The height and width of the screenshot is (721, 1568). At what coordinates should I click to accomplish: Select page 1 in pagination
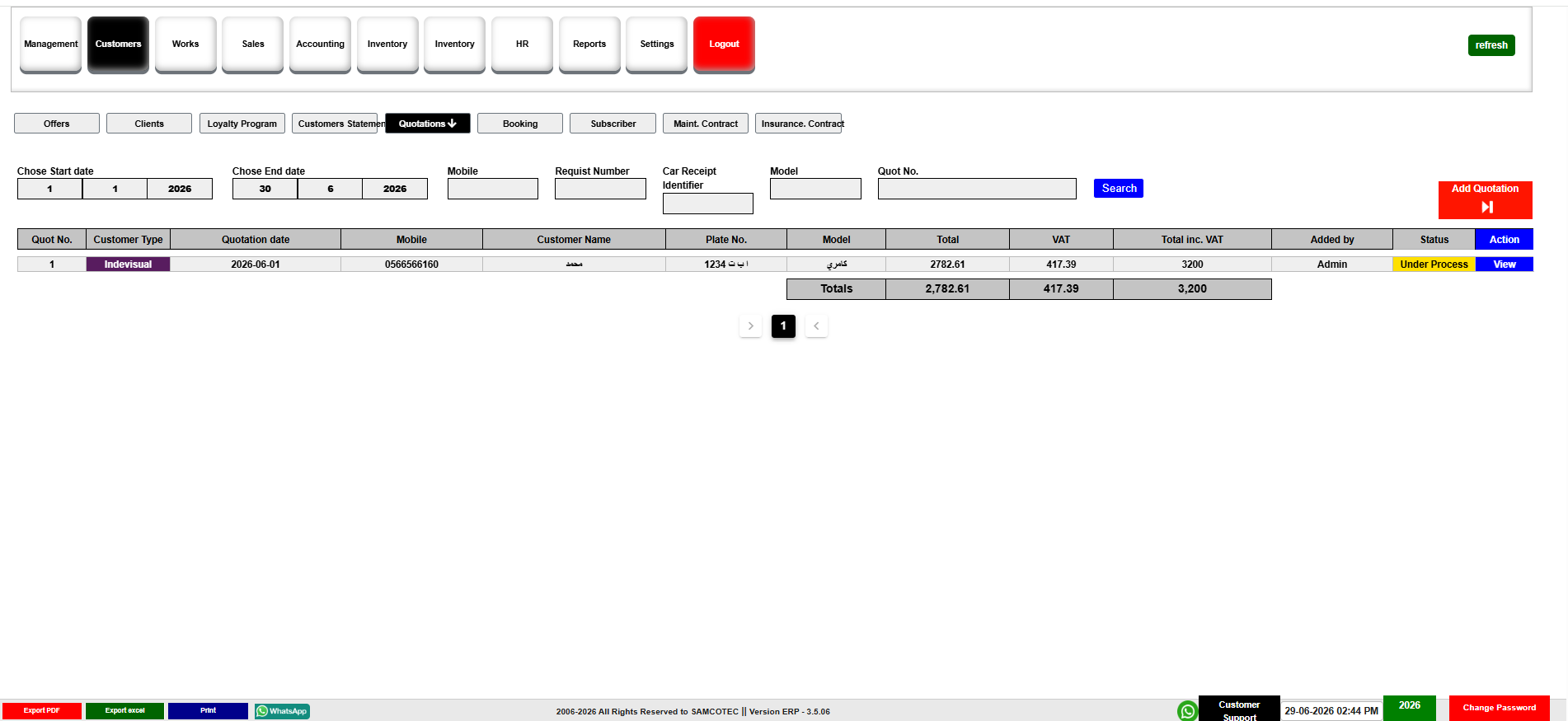pyautogui.click(x=783, y=326)
